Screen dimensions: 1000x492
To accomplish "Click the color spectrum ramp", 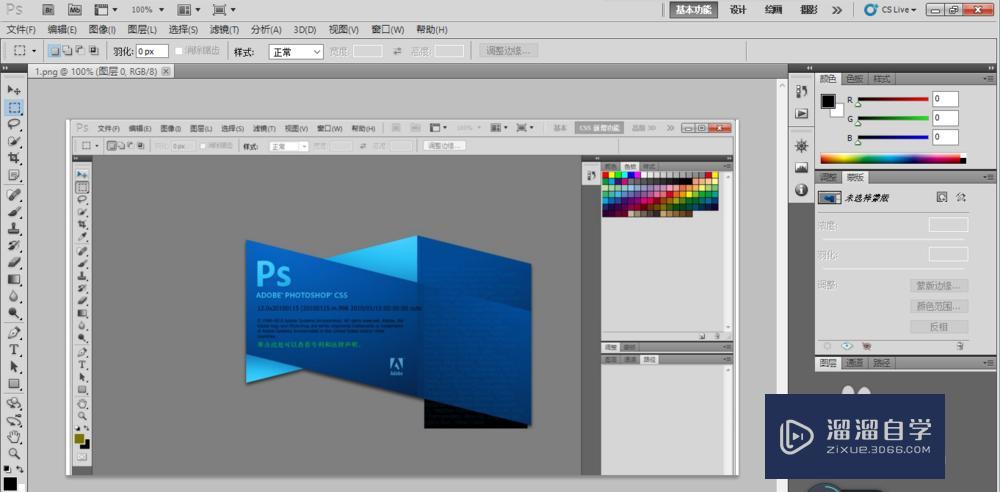I will (x=893, y=159).
